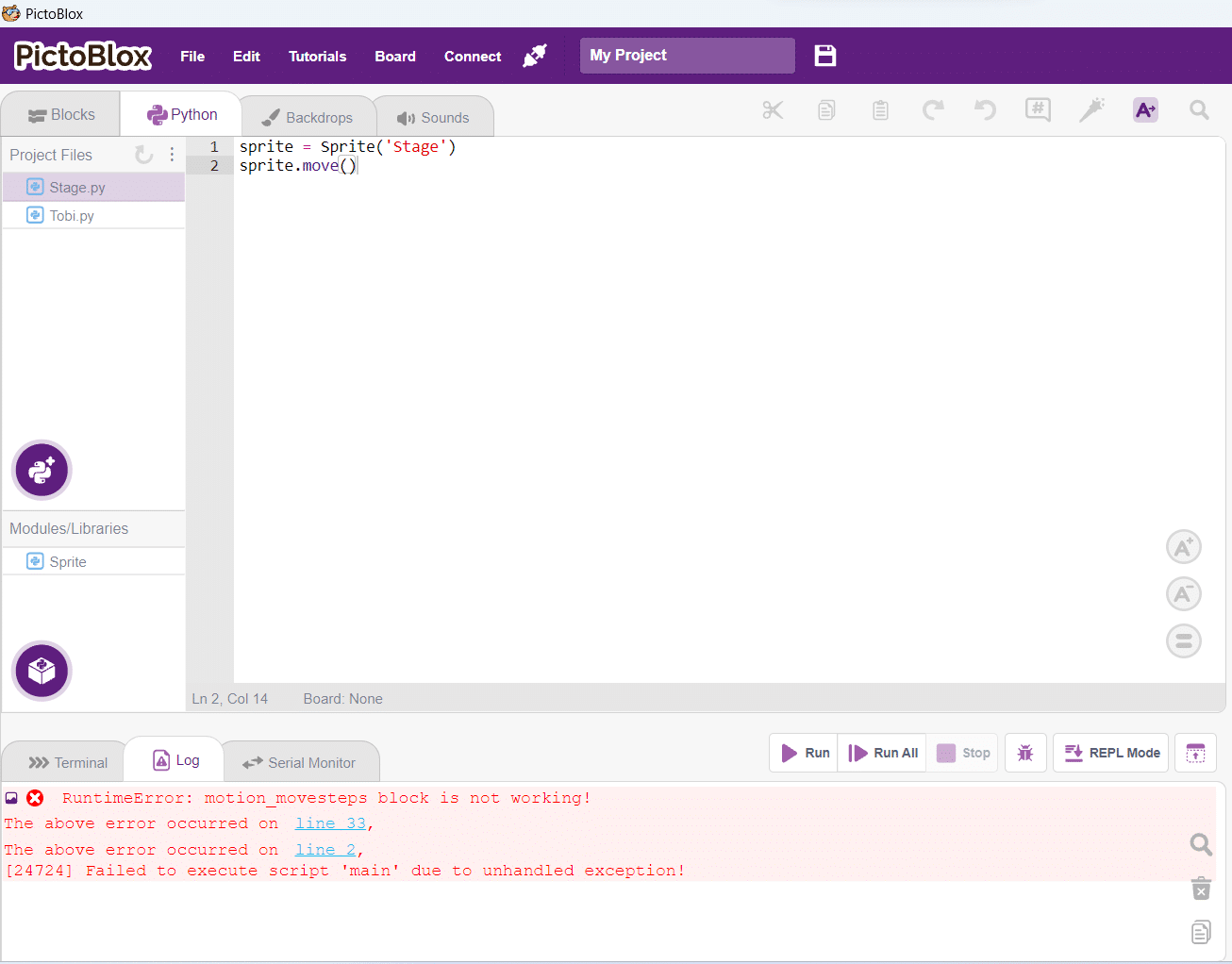Copy log contents using the copy icon
Image resolution: width=1232 pixels, height=964 pixels.
pos(1201,932)
